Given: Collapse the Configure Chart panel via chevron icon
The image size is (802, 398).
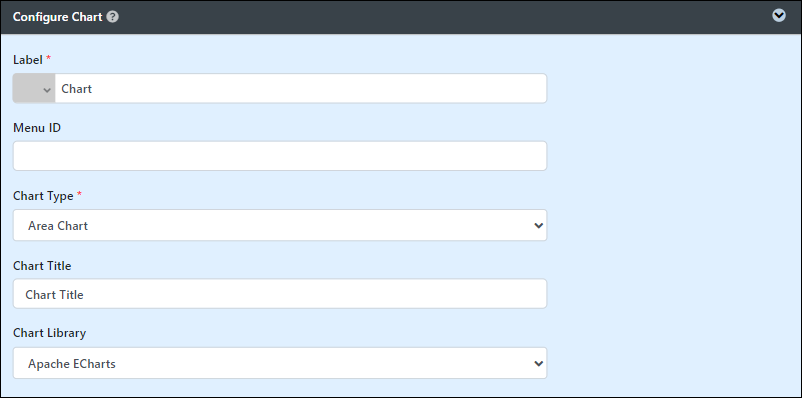Looking at the screenshot, I should point(778,16).
